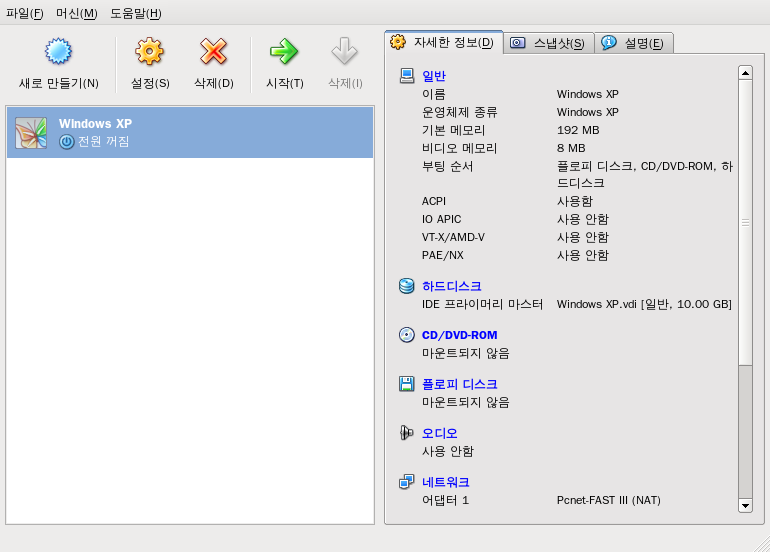Switch to the Snapshots (스냅샷) tab

point(549,43)
